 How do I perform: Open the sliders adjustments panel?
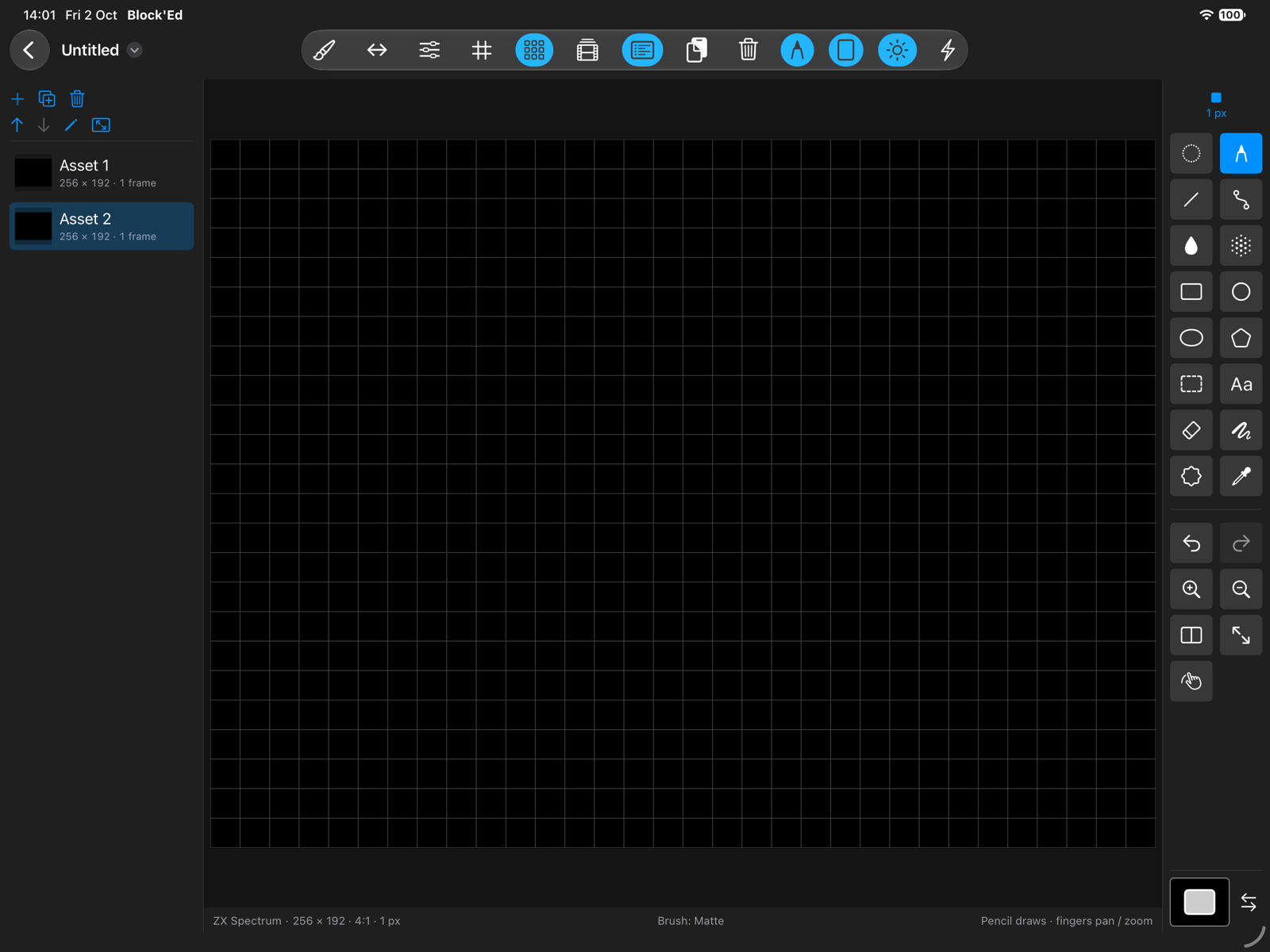(x=429, y=50)
